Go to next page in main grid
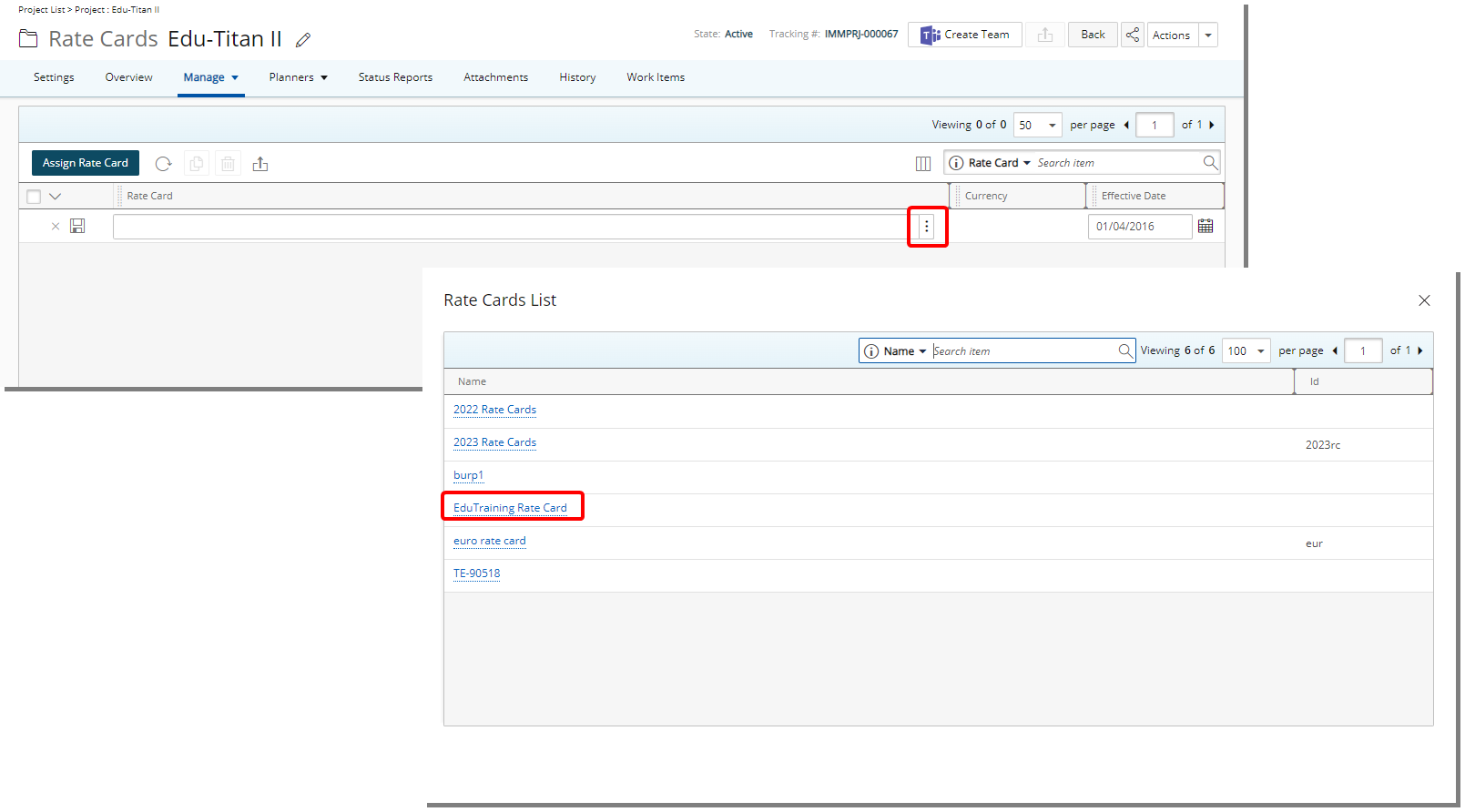The height and width of the screenshot is (812, 1465). tap(1212, 126)
